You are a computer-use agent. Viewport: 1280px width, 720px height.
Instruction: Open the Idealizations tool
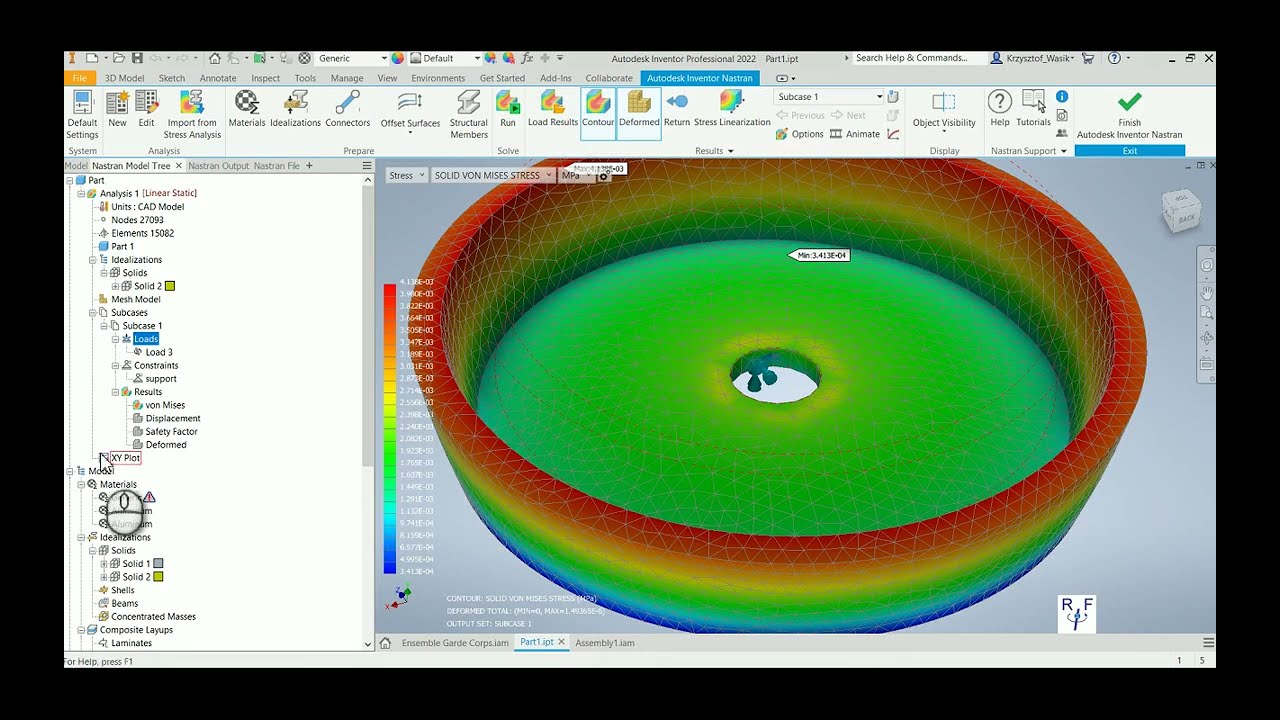click(295, 110)
